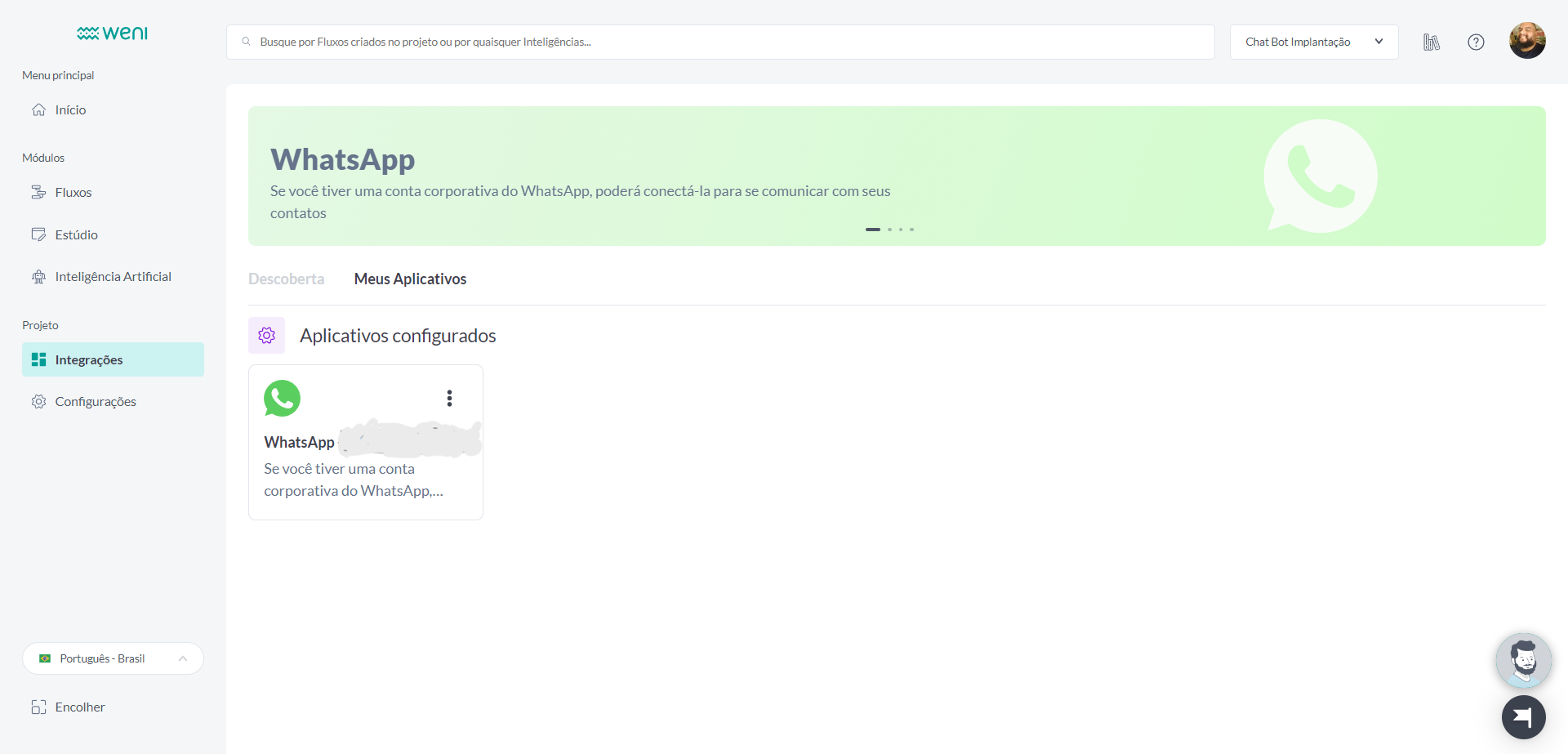Open the Chat Bot Implantação project dropdown
1568x754 pixels.
(x=1312, y=42)
